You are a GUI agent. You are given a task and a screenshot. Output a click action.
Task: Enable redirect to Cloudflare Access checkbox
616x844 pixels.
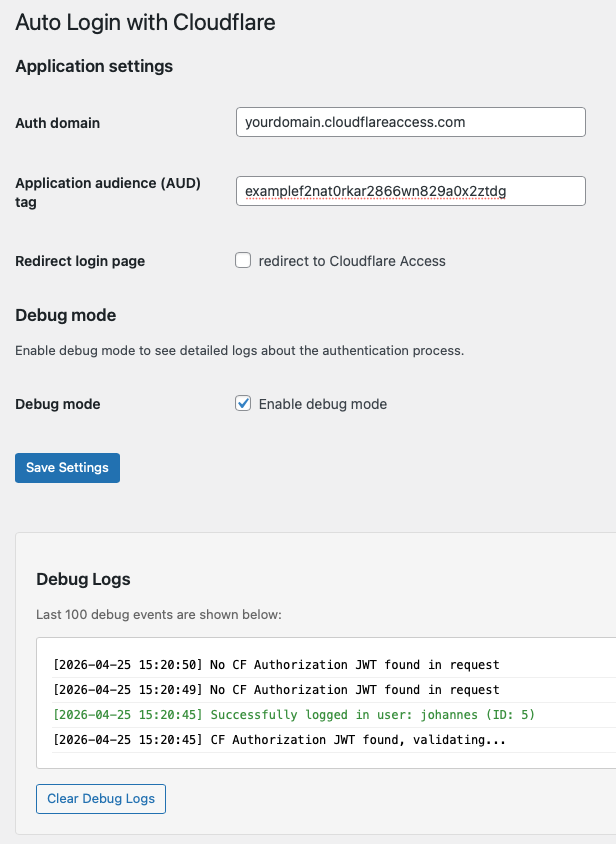pos(243,261)
